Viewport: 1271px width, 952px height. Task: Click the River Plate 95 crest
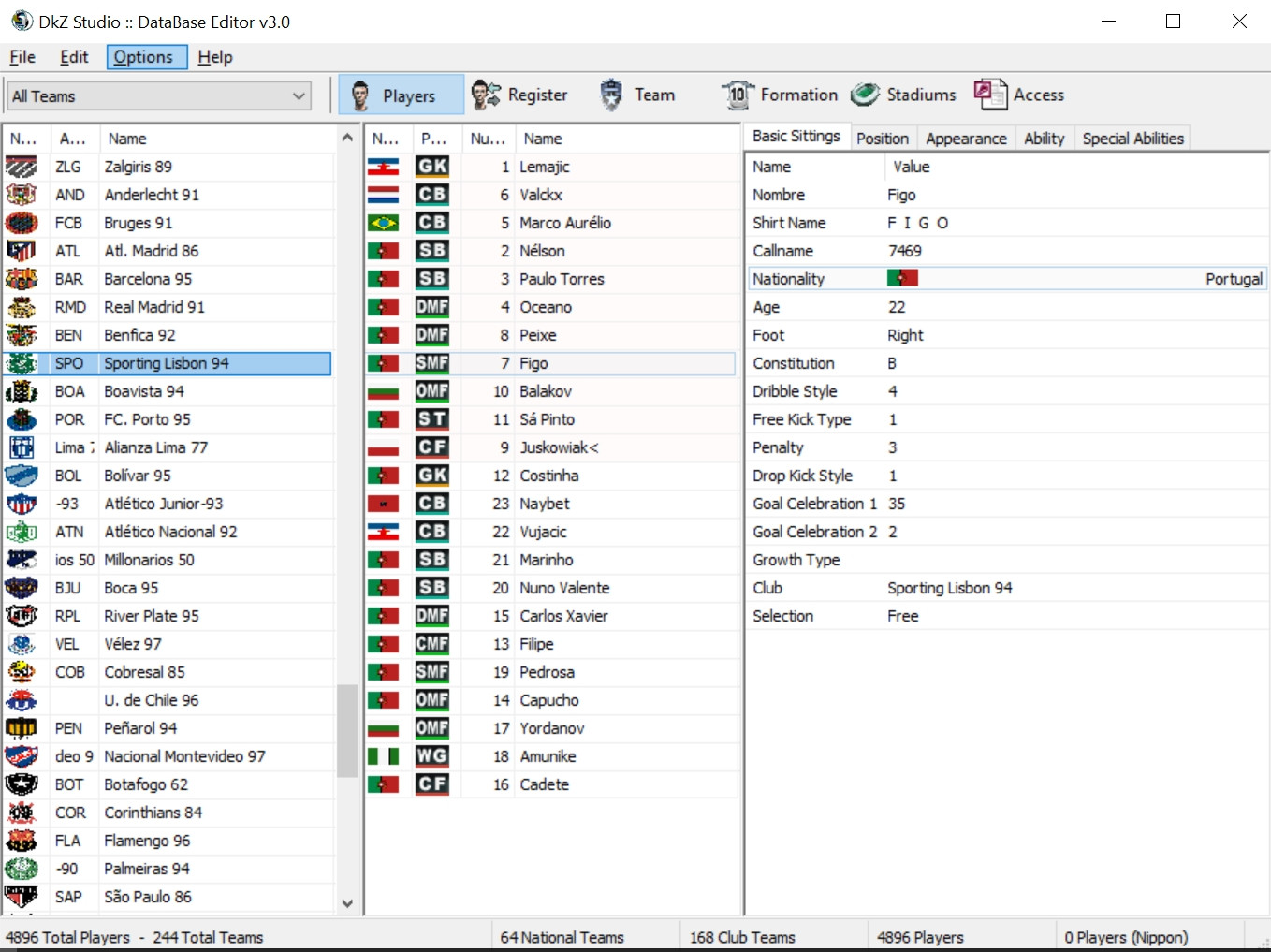point(22,616)
